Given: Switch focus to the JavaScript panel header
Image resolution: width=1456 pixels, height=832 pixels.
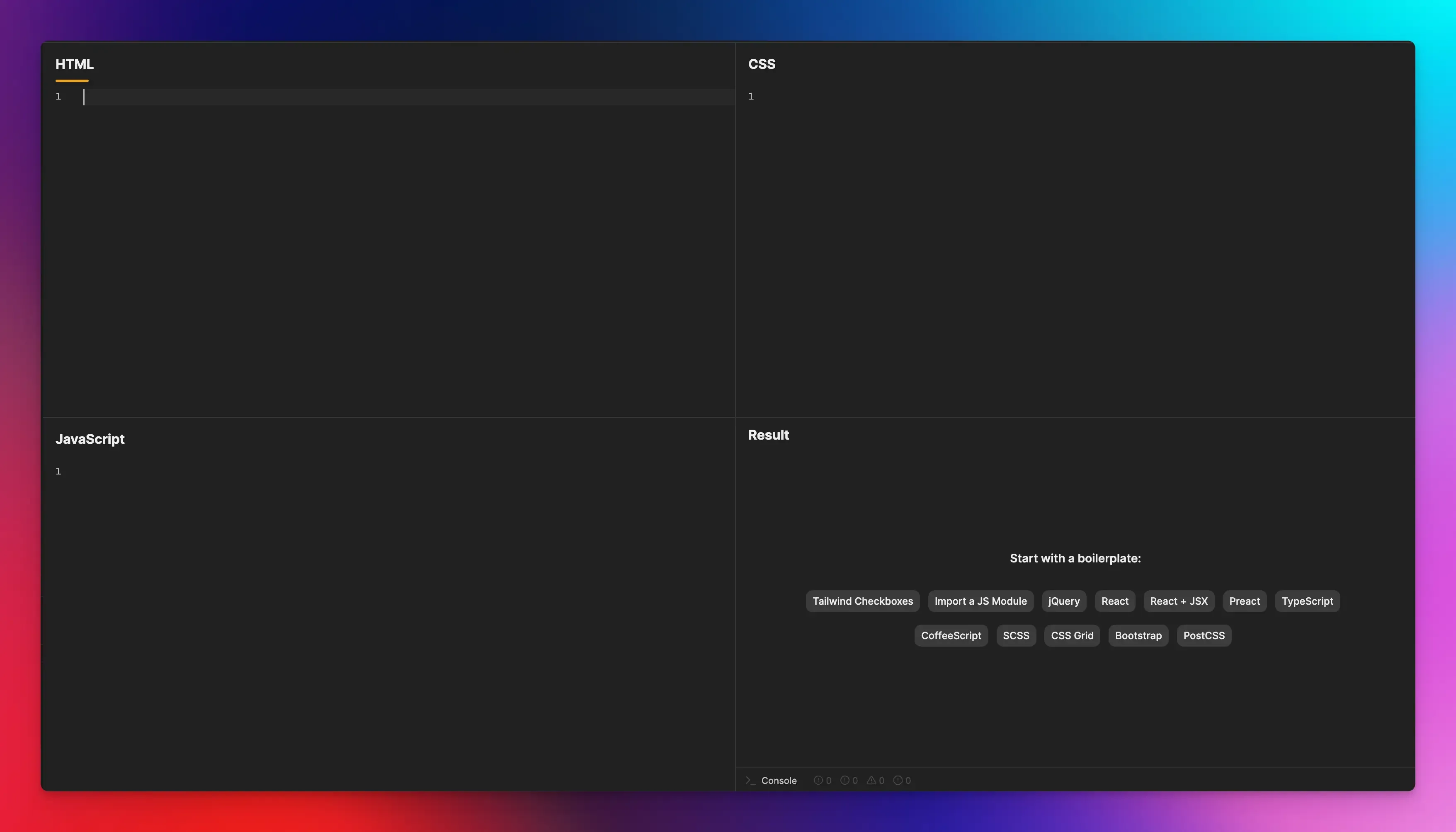Looking at the screenshot, I should click(90, 439).
